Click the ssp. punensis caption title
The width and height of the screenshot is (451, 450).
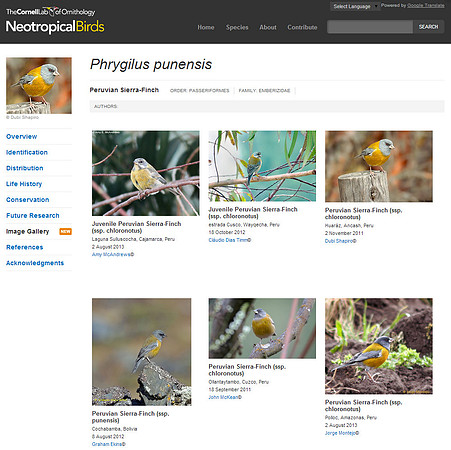131,417
